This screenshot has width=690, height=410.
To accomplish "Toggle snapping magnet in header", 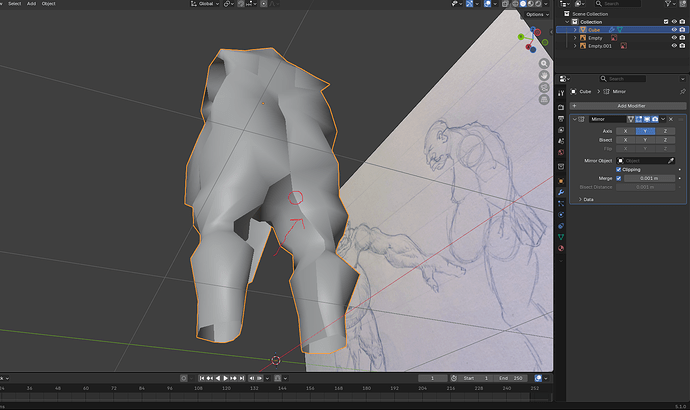I will pyautogui.click(x=241, y=4).
